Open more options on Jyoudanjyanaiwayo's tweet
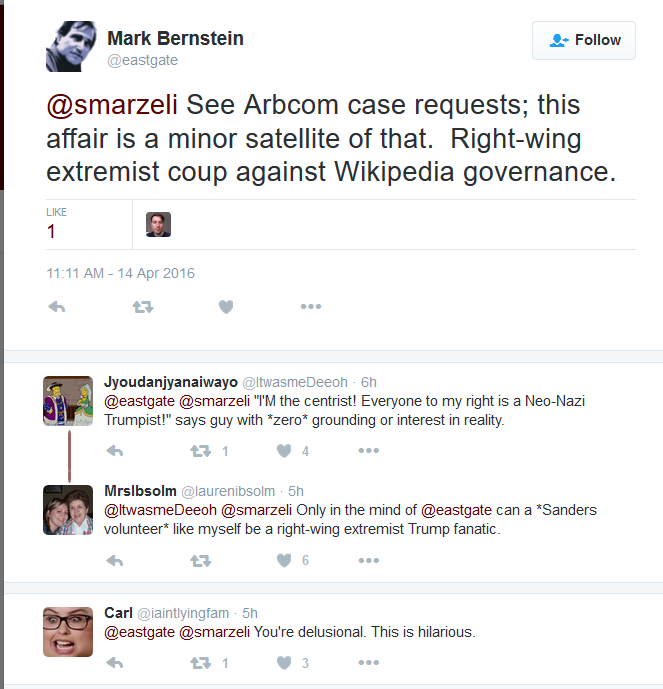663x689 pixels. pos(369,451)
